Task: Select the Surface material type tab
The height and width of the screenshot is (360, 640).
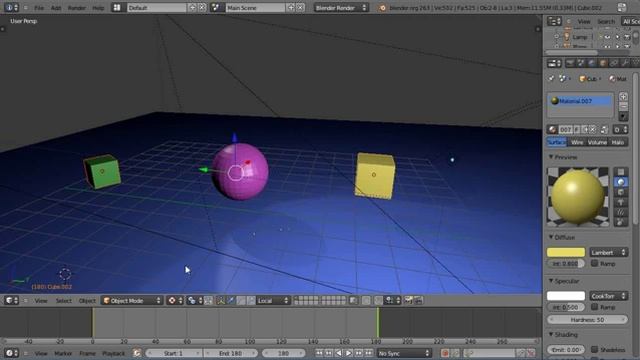Action: pyautogui.click(x=557, y=142)
